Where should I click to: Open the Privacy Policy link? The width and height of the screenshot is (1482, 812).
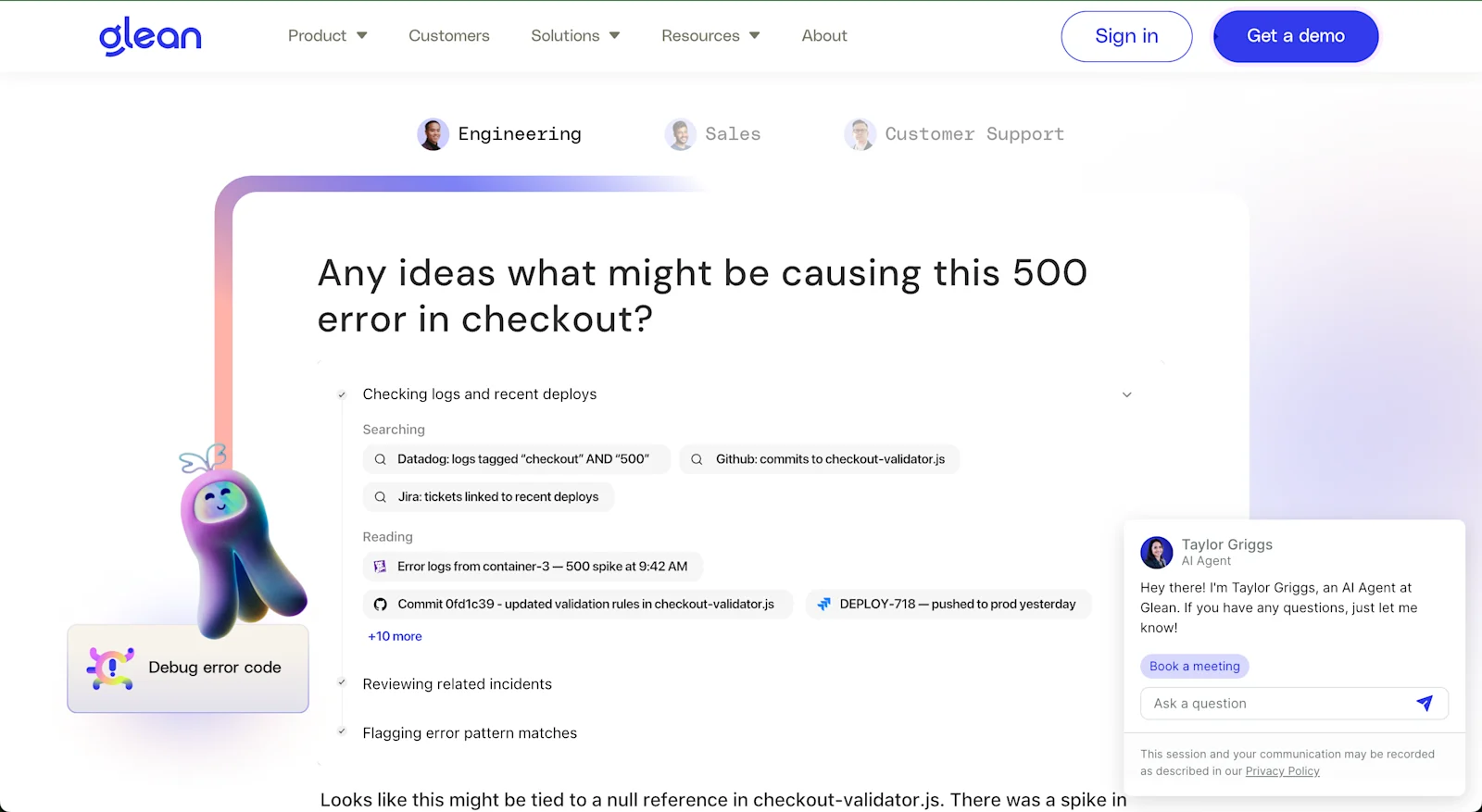(x=1282, y=771)
